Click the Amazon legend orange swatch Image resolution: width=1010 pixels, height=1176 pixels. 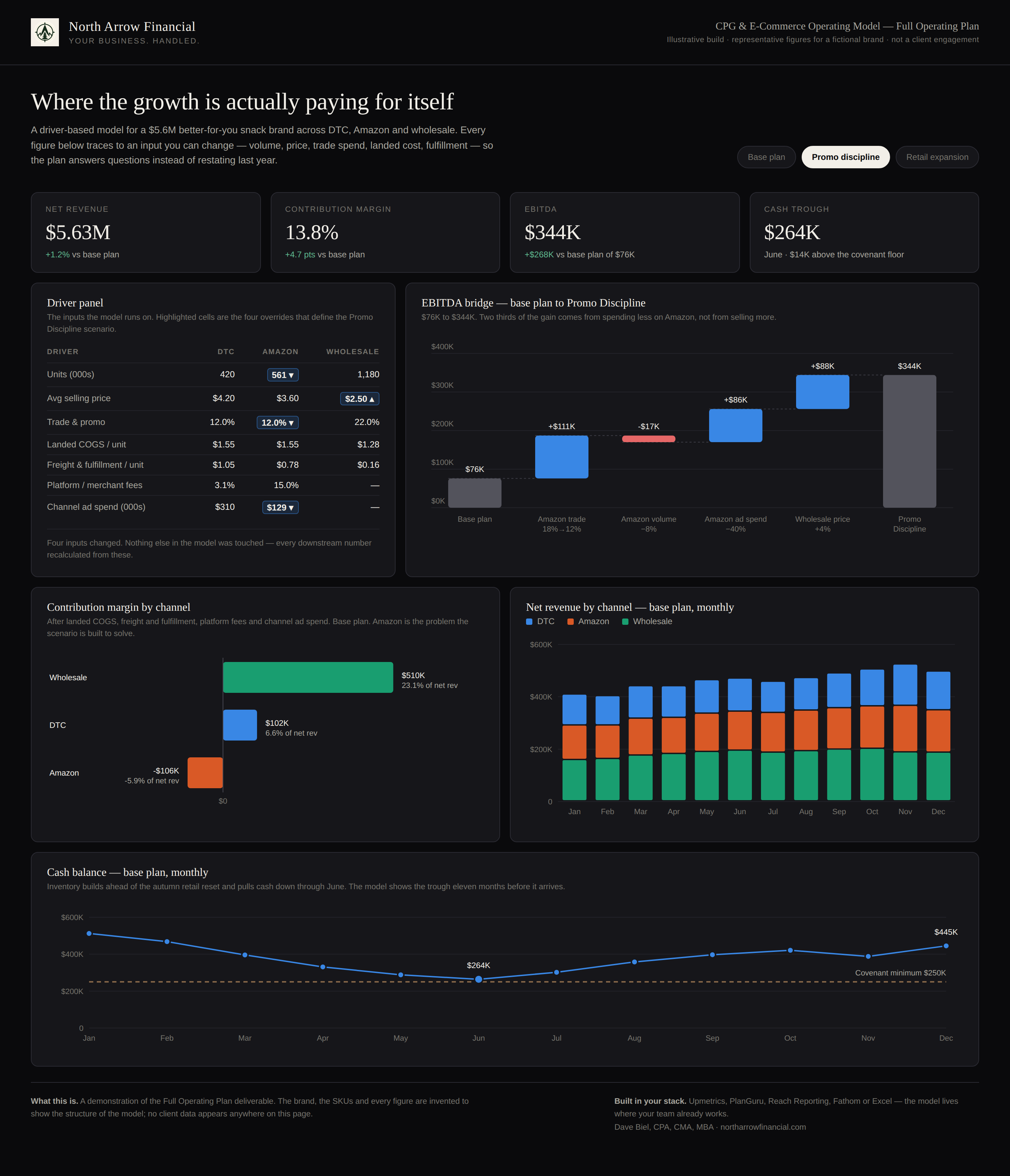(x=571, y=622)
